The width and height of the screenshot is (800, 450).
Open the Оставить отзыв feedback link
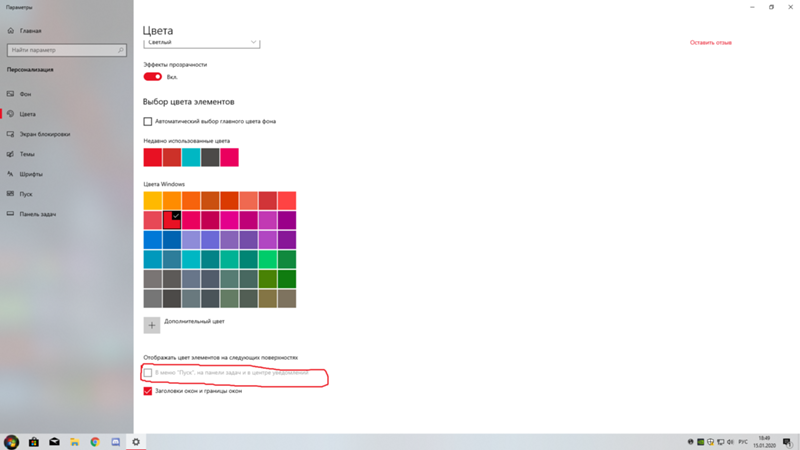point(711,42)
